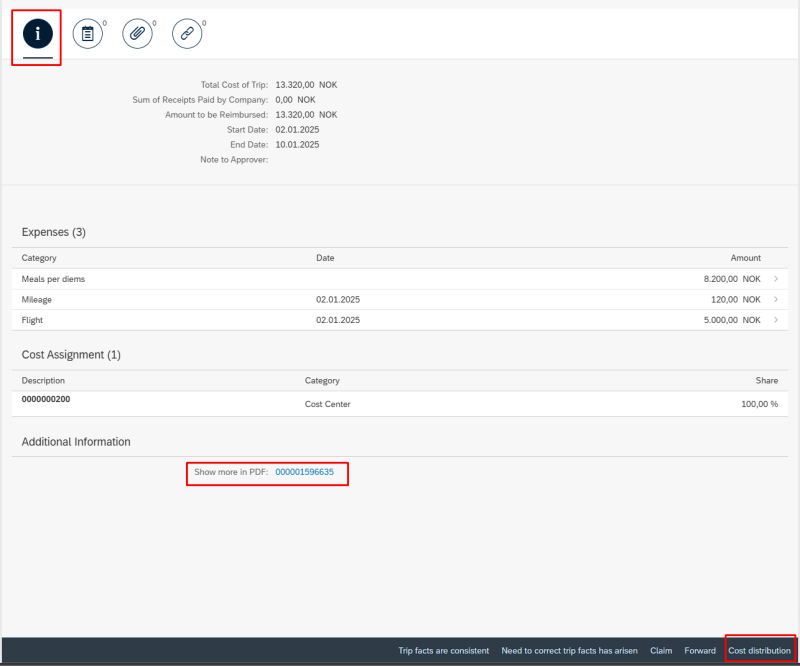Click the 8.200,00 NOK amount
Image resolution: width=800 pixels, height=666 pixels.
[x=732, y=279]
